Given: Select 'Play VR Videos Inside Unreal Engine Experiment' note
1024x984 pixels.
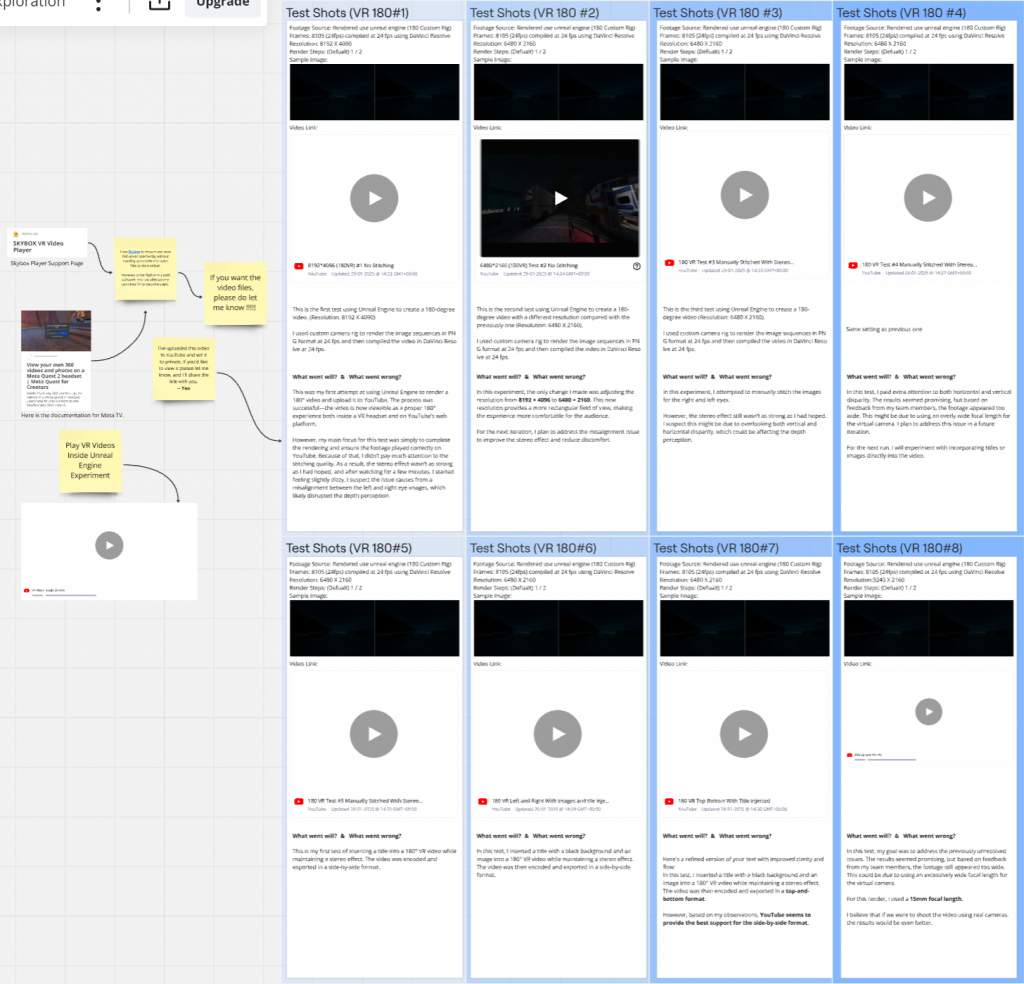Looking at the screenshot, I should [x=90, y=460].
